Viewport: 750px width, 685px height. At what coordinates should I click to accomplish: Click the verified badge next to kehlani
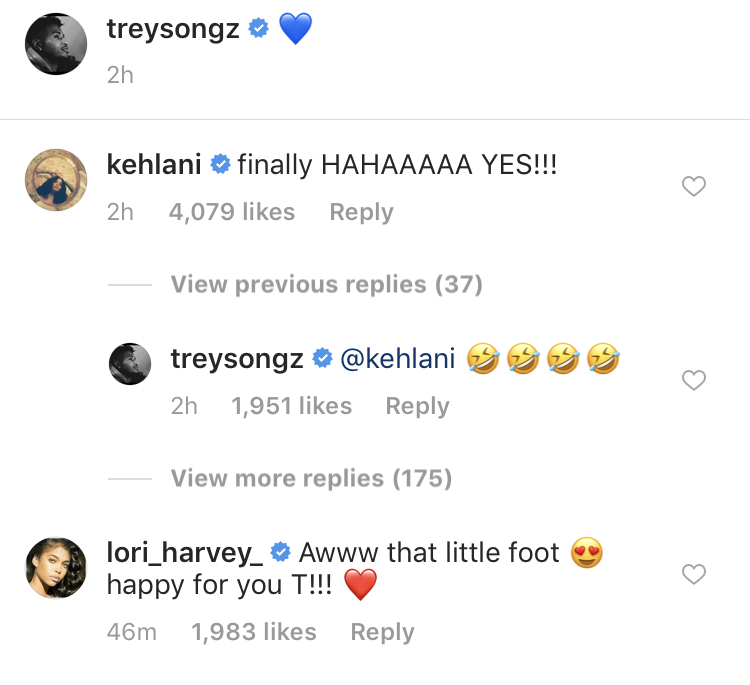tap(221, 165)
